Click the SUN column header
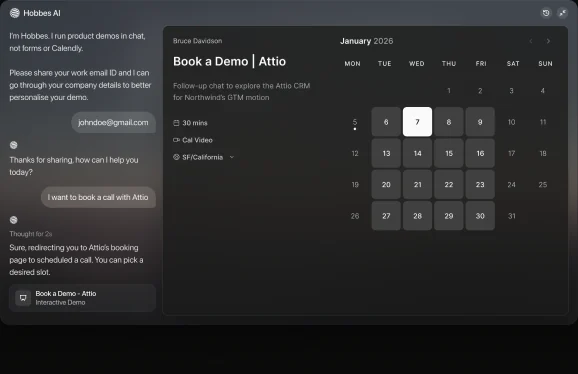 coord(545,64)
